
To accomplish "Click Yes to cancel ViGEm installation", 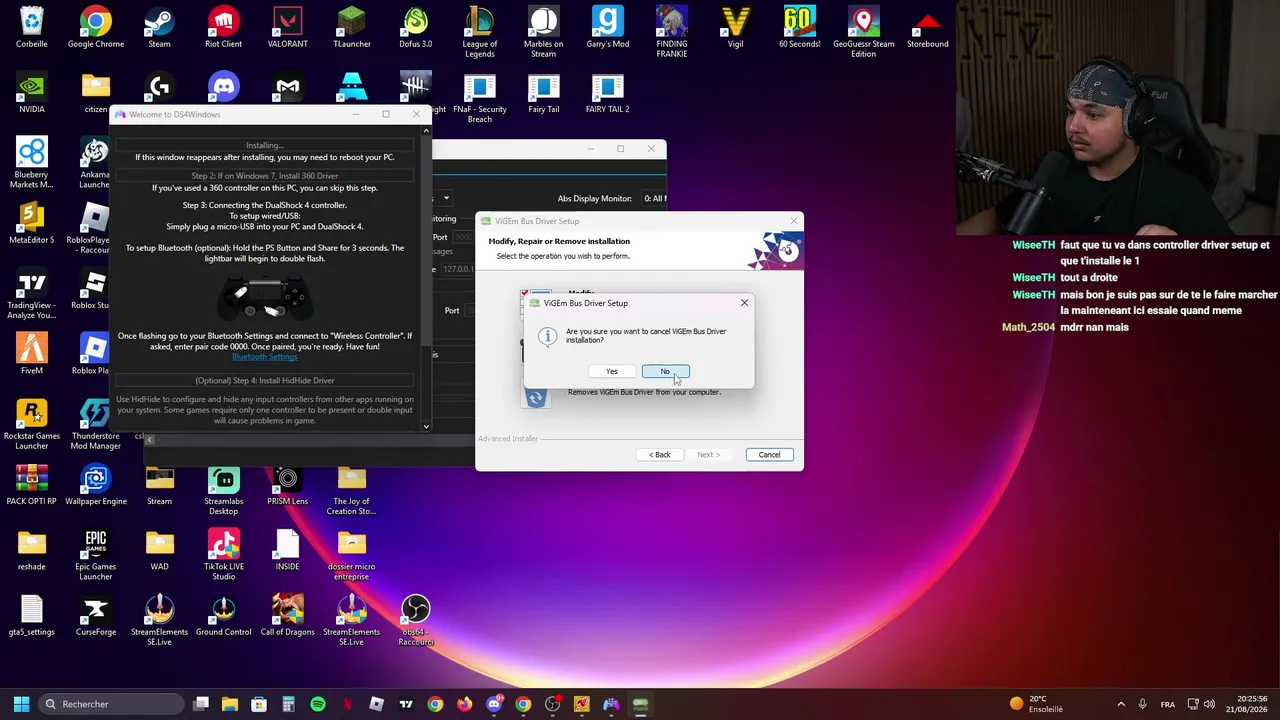I will pyautogui.click(x=611, y=372).
